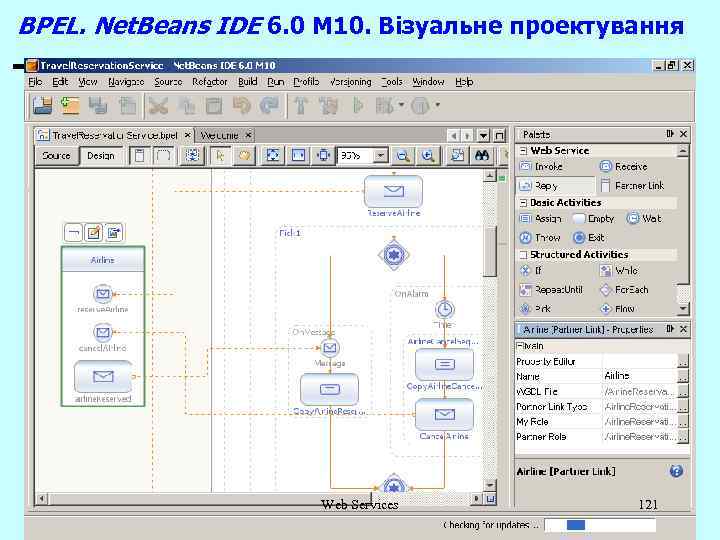Click the Zoom In magnifier icon
This screenshot has height=540, width=720.
[428, 156]
